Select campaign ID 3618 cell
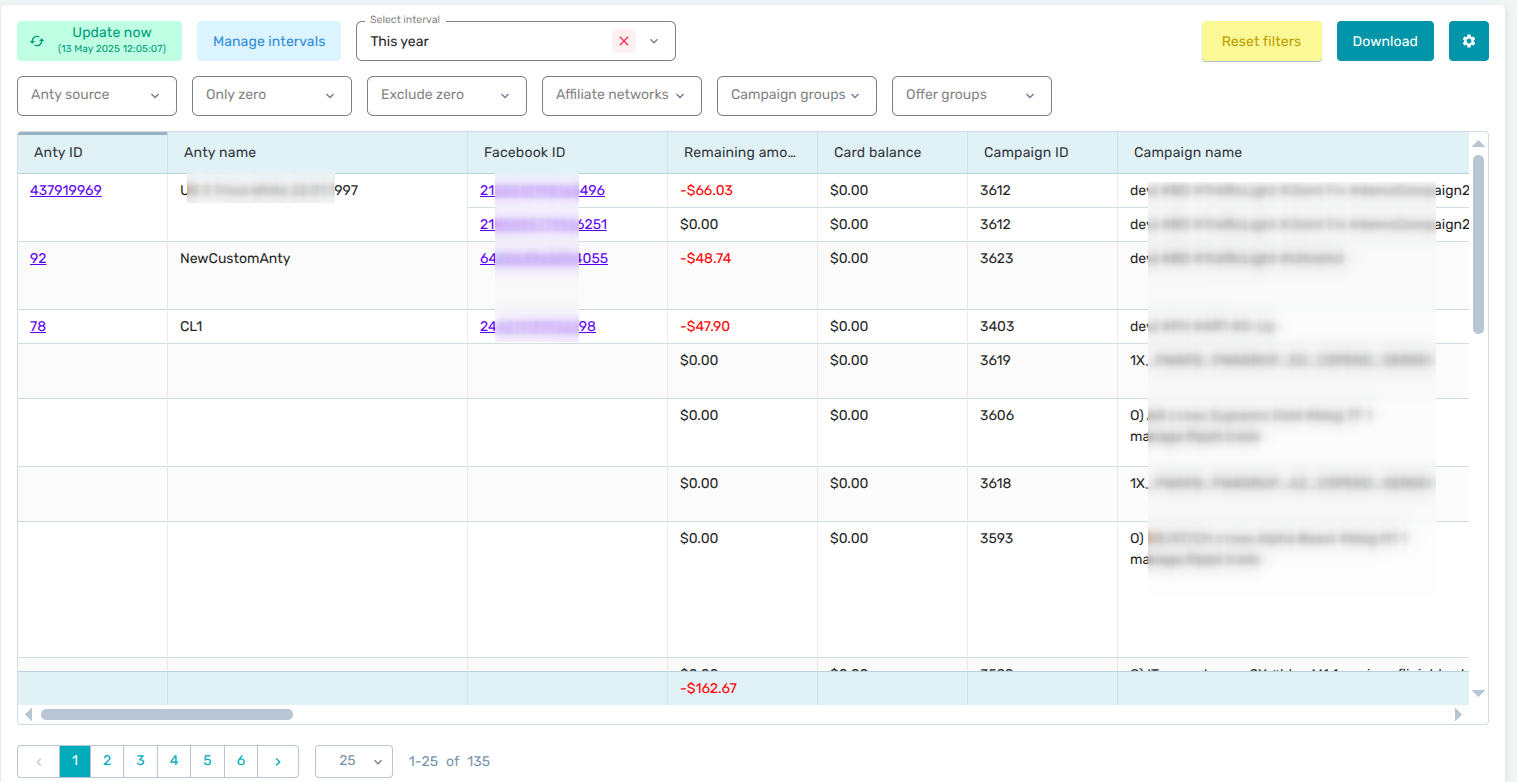 tap(1042, 494)
